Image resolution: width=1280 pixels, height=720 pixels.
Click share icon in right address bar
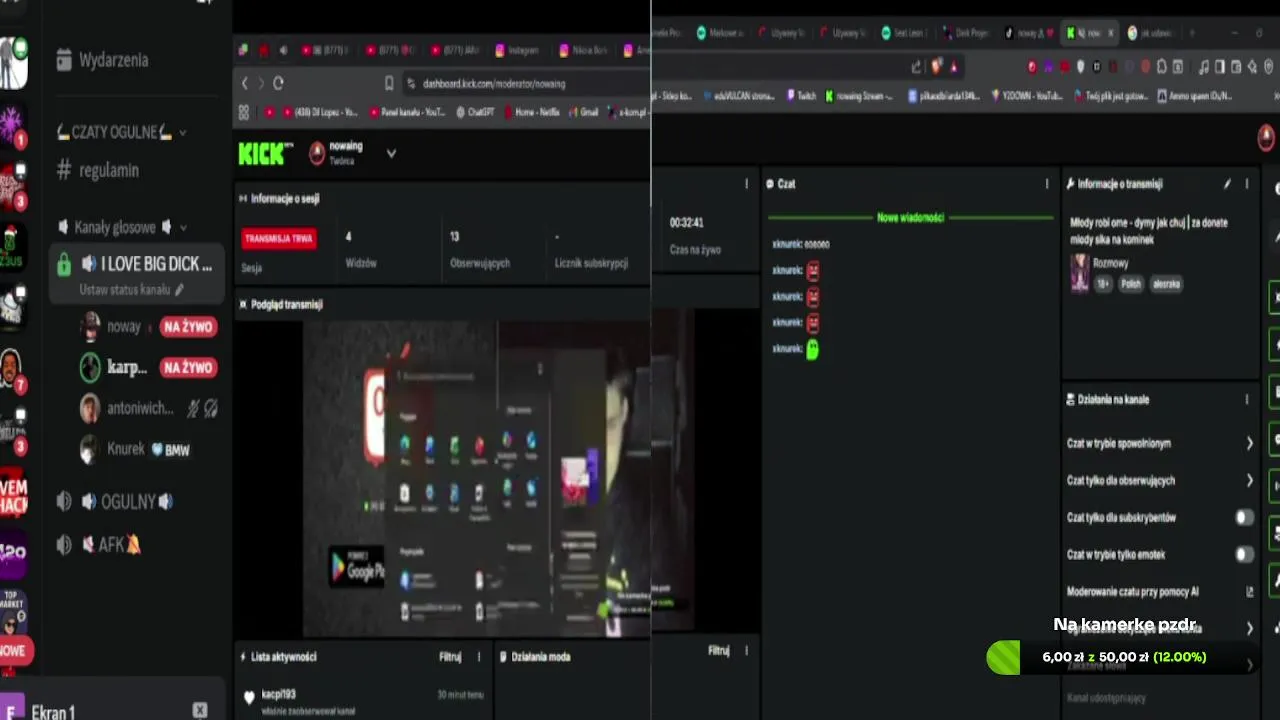(x=916, y=67)
